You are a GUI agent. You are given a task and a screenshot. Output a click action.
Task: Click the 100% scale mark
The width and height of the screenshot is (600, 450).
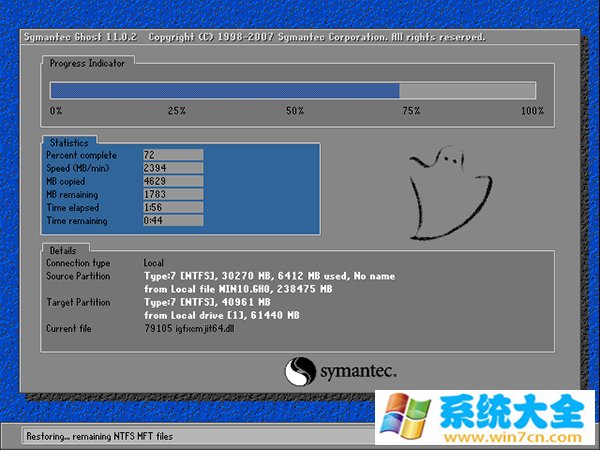tap(532, 111)
